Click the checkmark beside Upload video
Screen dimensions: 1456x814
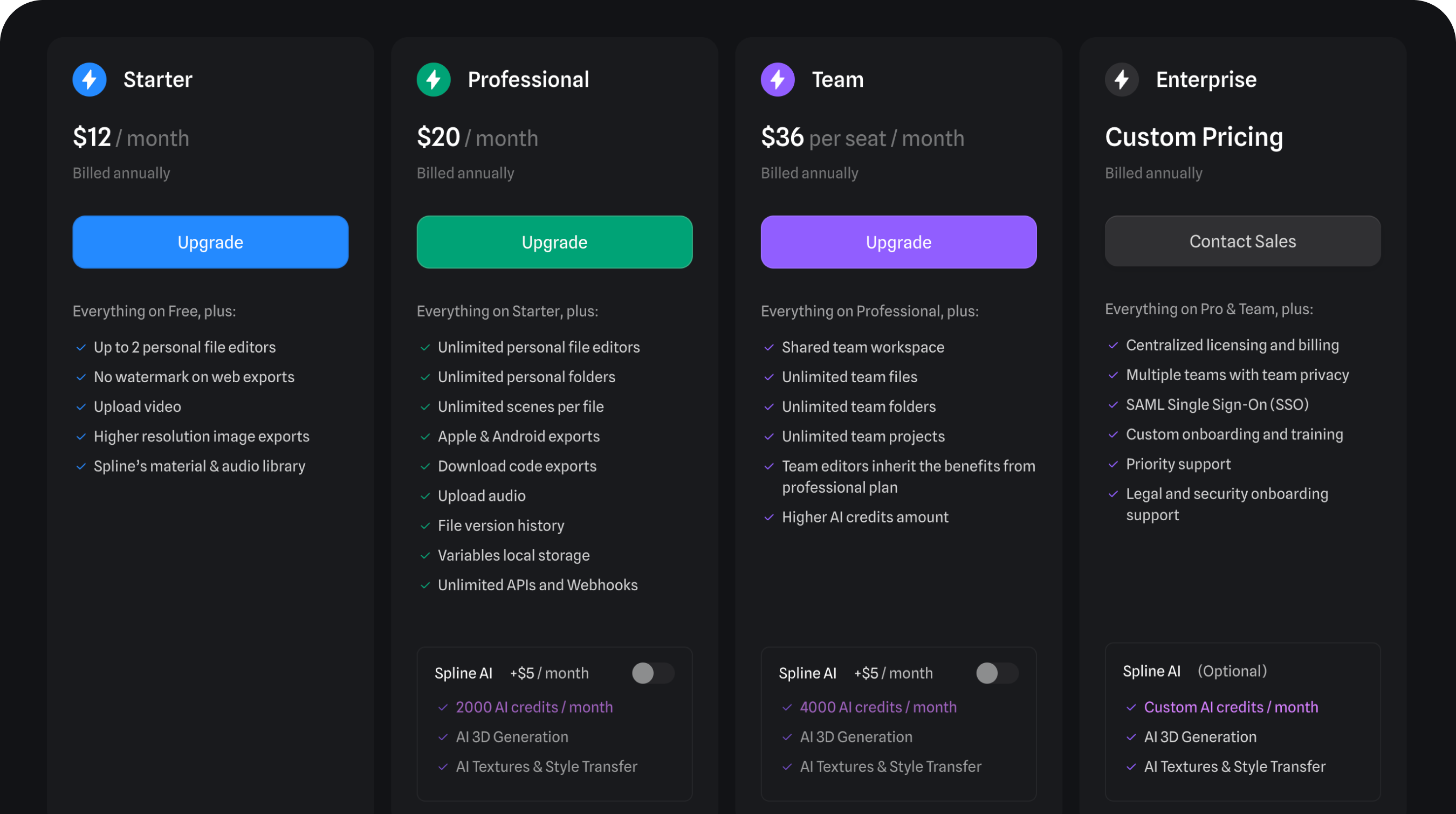pyautogui.click(x=80, y=406)
